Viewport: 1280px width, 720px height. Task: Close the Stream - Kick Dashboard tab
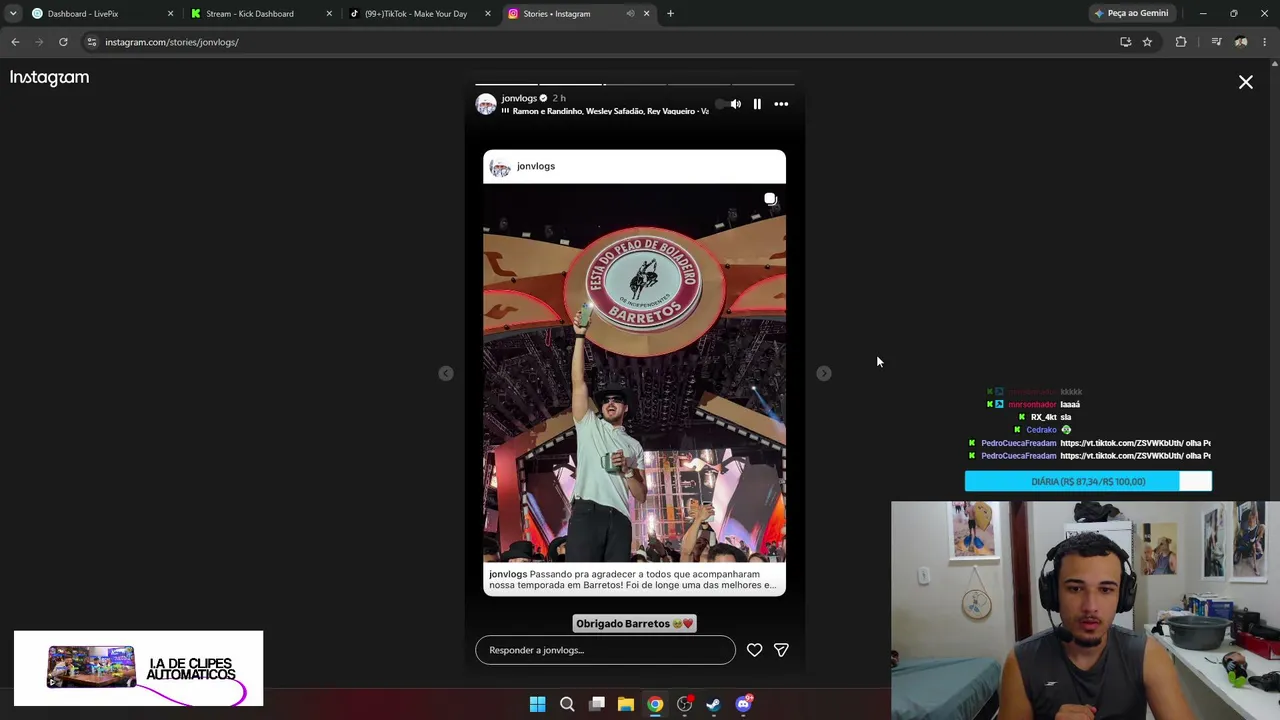pyautogui.click(x=329, y=14)
